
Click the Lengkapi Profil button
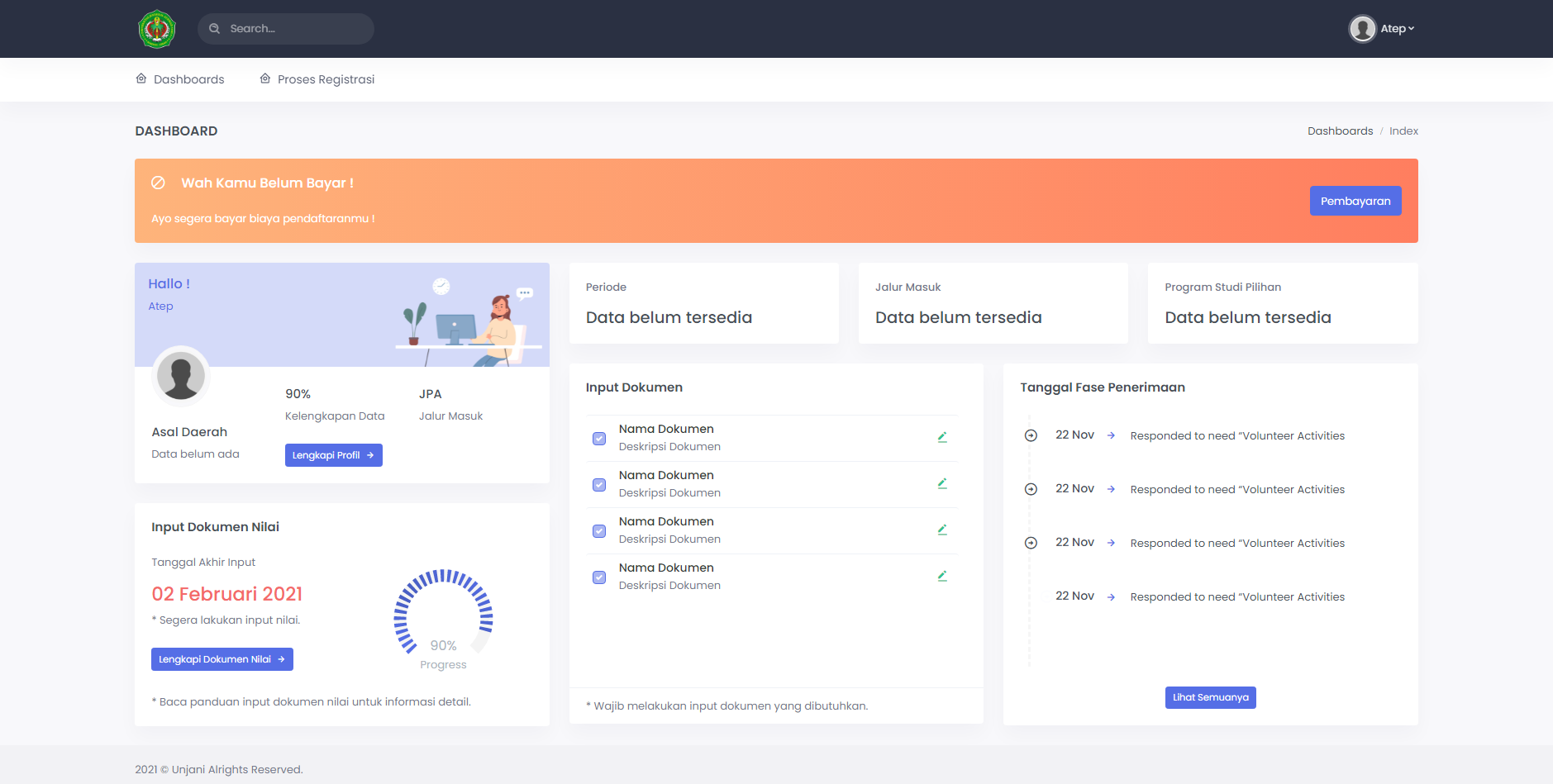tap(333, 455)
